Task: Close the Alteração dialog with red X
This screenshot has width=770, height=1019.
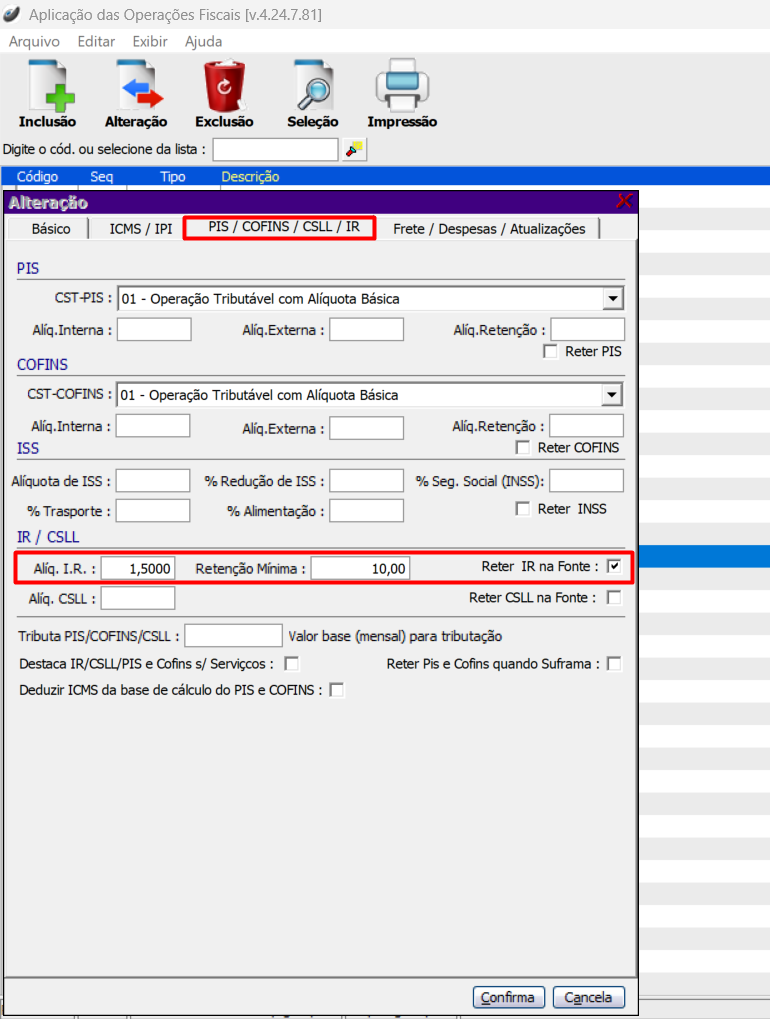Action: (625, 202)
